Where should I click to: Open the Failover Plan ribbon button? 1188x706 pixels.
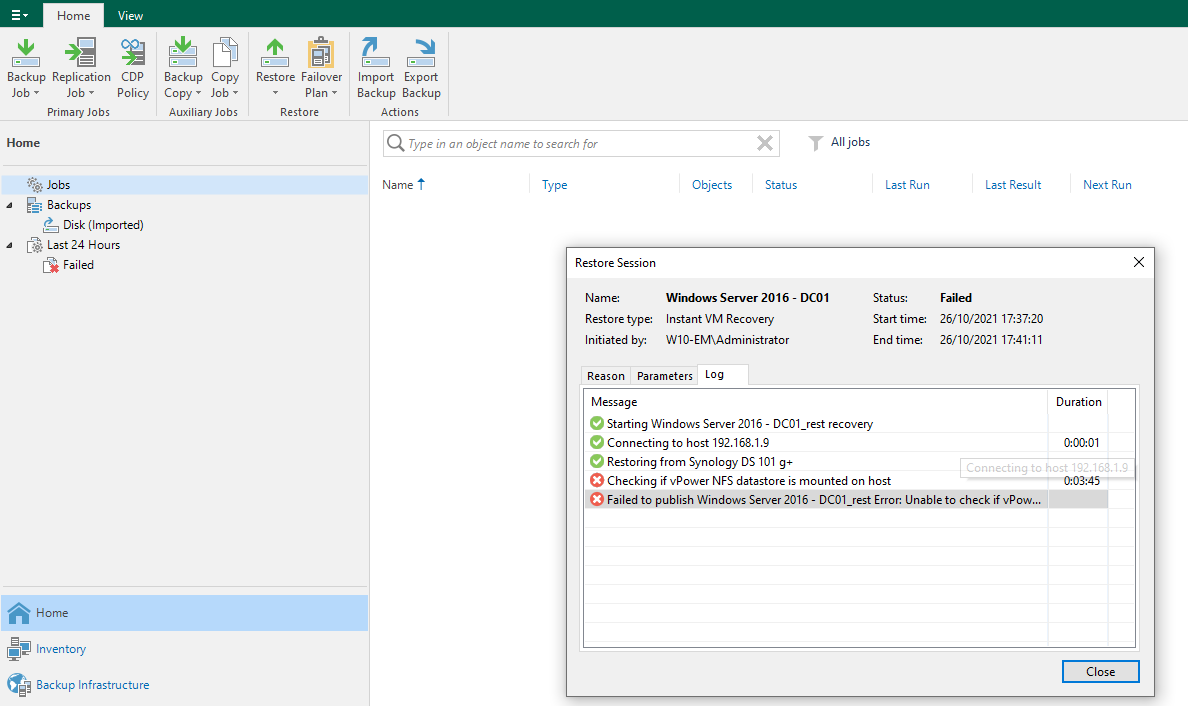[x=321, y=68]
